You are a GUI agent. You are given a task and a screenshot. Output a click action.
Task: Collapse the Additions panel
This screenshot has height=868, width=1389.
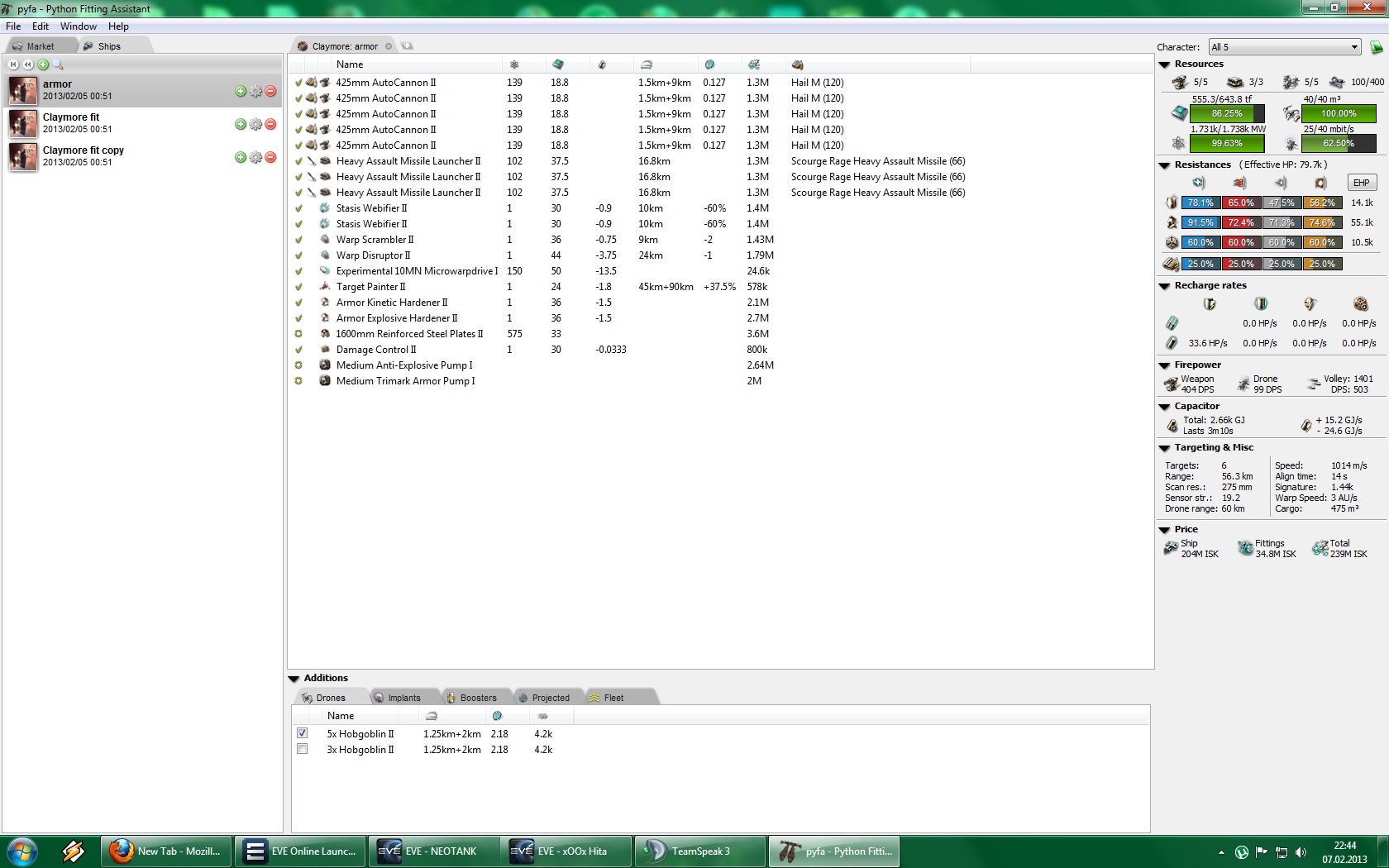[x=294, y=679]
